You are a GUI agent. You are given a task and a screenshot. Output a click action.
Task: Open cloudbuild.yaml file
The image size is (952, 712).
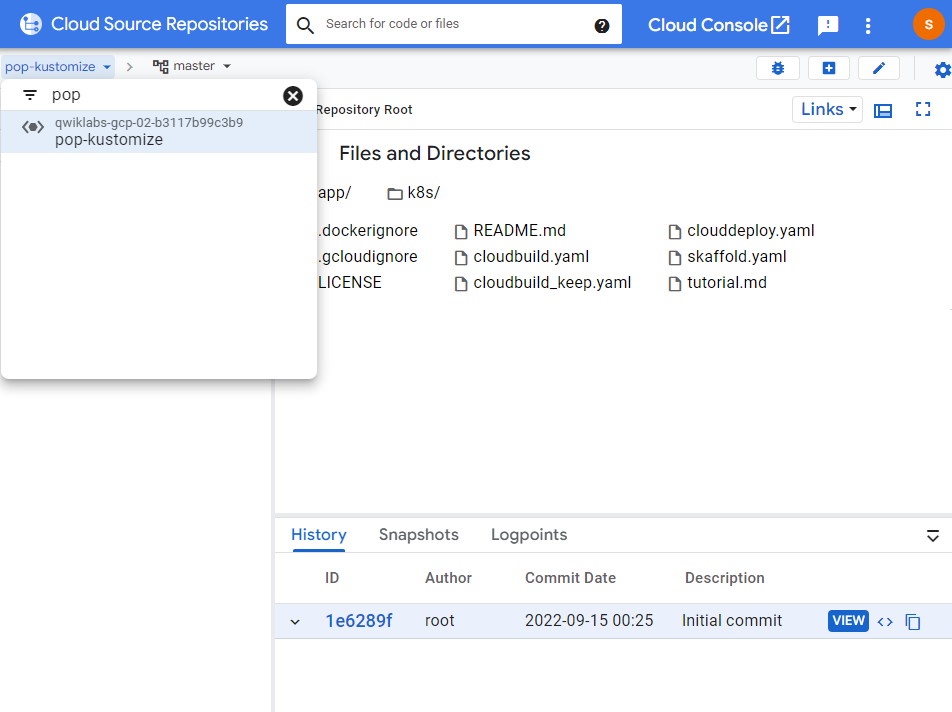pyautogui.click(x=522, y=257)
